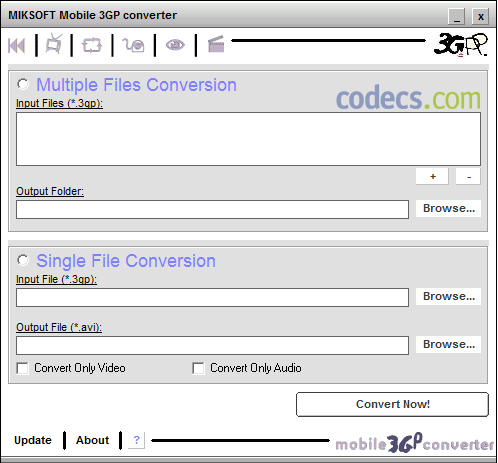Screen dimensions: 498x463
Task: Click the clapperboard toolbar icon
Action: coord(216,44)
